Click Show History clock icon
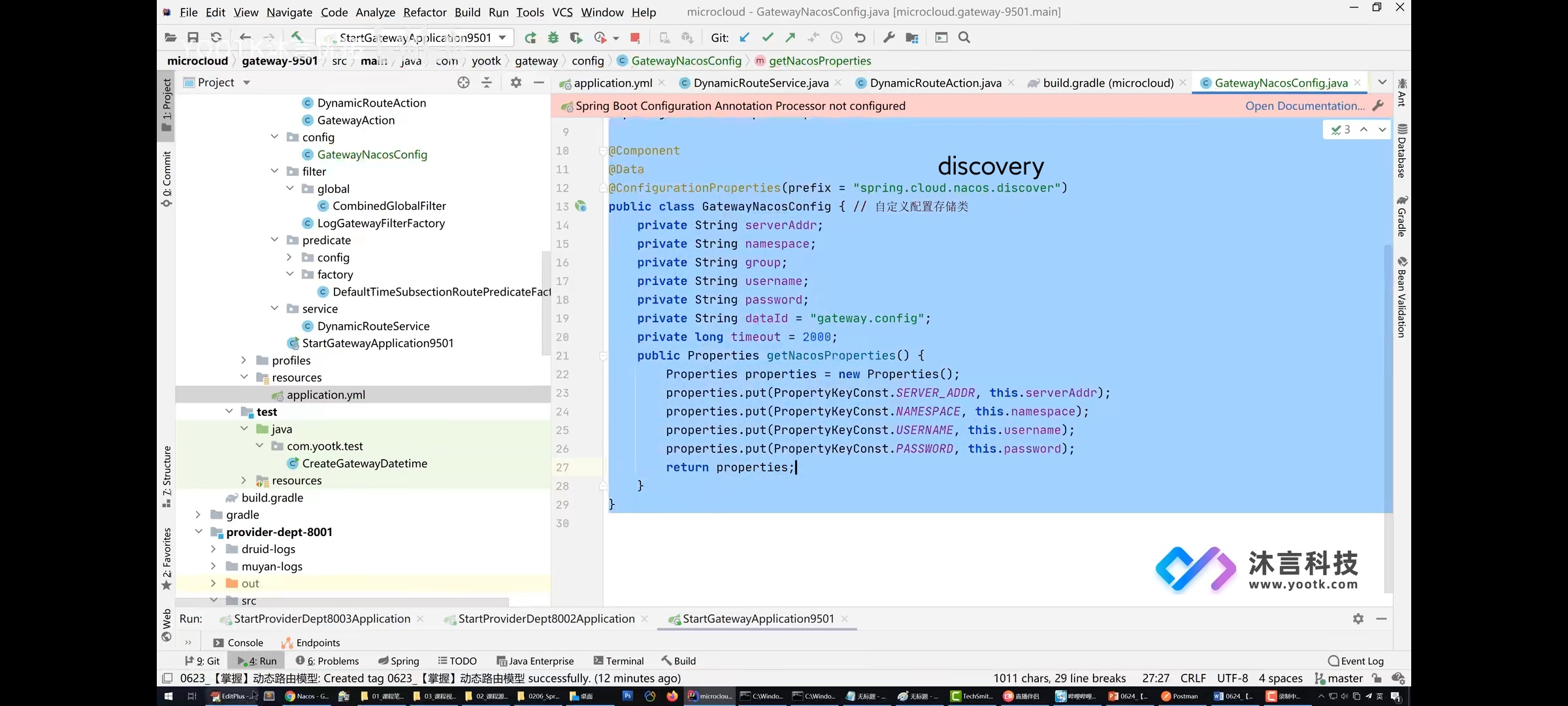 coord(837,38)
